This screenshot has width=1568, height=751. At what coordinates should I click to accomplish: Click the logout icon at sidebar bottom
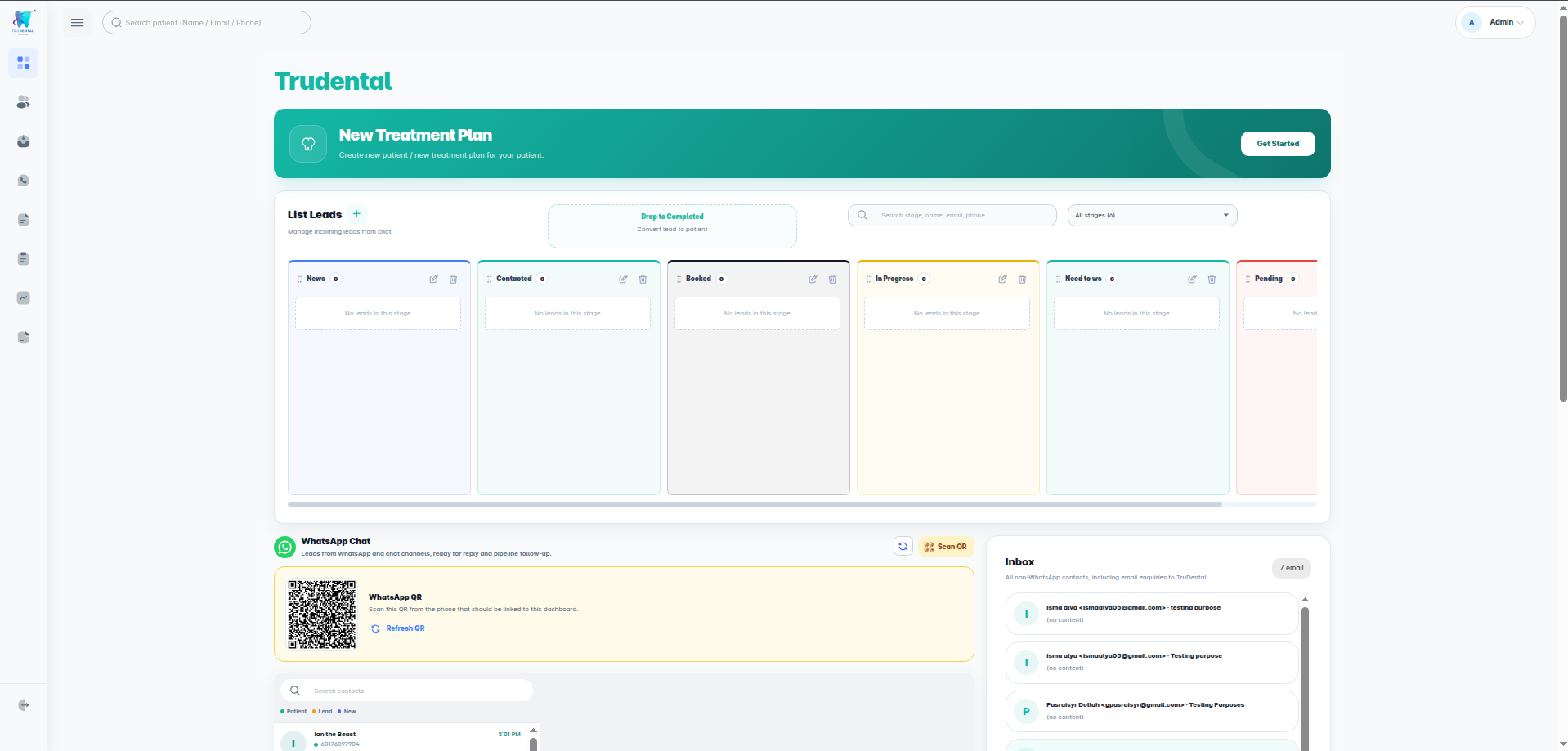[x=24, y=705]
